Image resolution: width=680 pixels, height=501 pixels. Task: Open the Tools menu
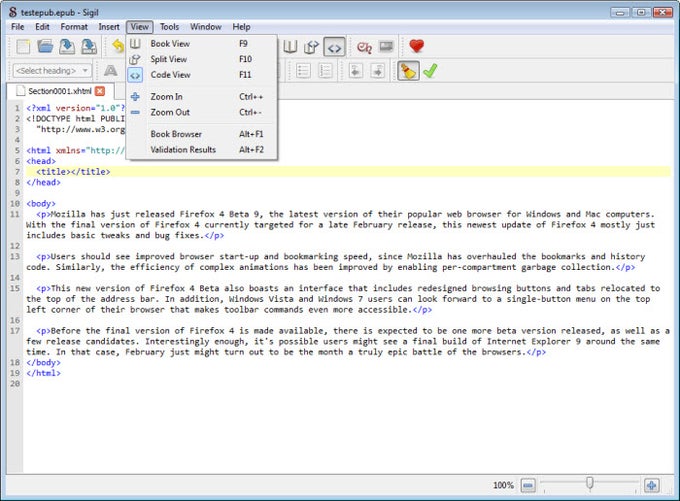tap(169, 27)
